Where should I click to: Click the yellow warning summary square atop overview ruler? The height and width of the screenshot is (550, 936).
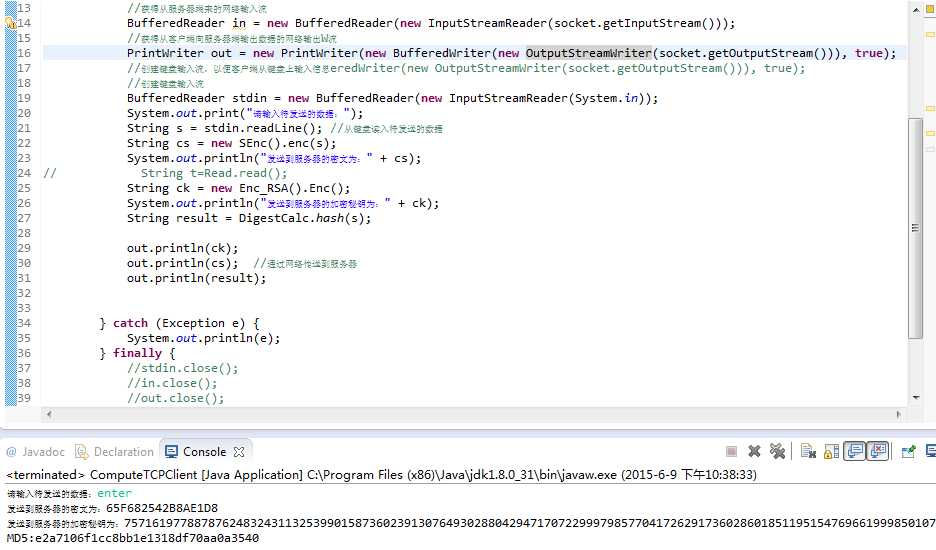930,9
